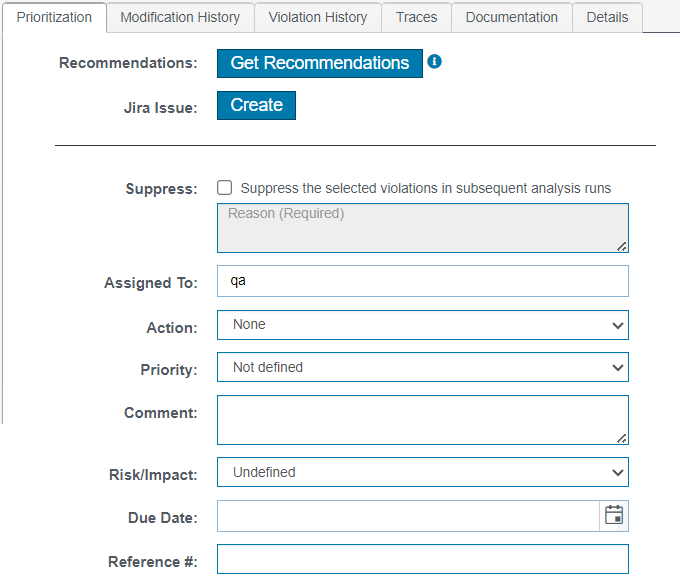Click the Reason textarea resize handle
The width and height of the screenshot is (680, 584).
point(621,246)
